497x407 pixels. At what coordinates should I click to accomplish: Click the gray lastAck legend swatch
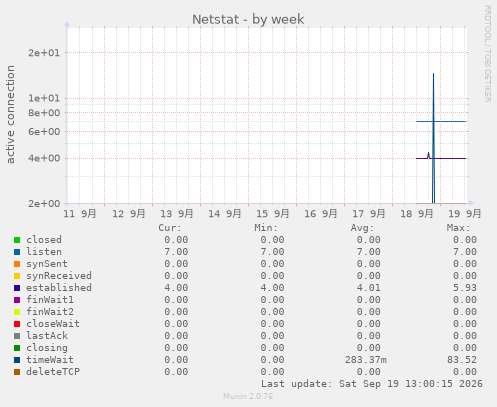[17, 336]
